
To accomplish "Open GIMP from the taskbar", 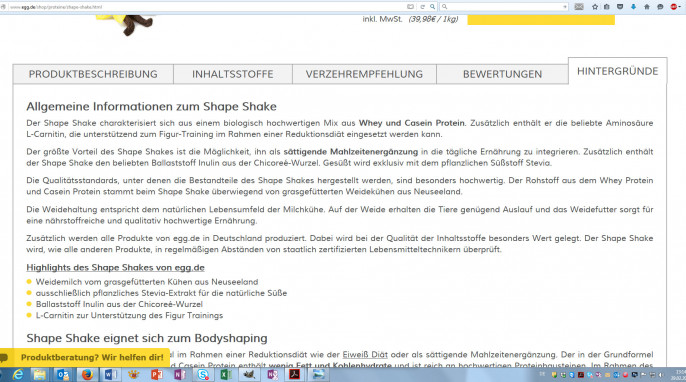I will (x=249, y=375).
